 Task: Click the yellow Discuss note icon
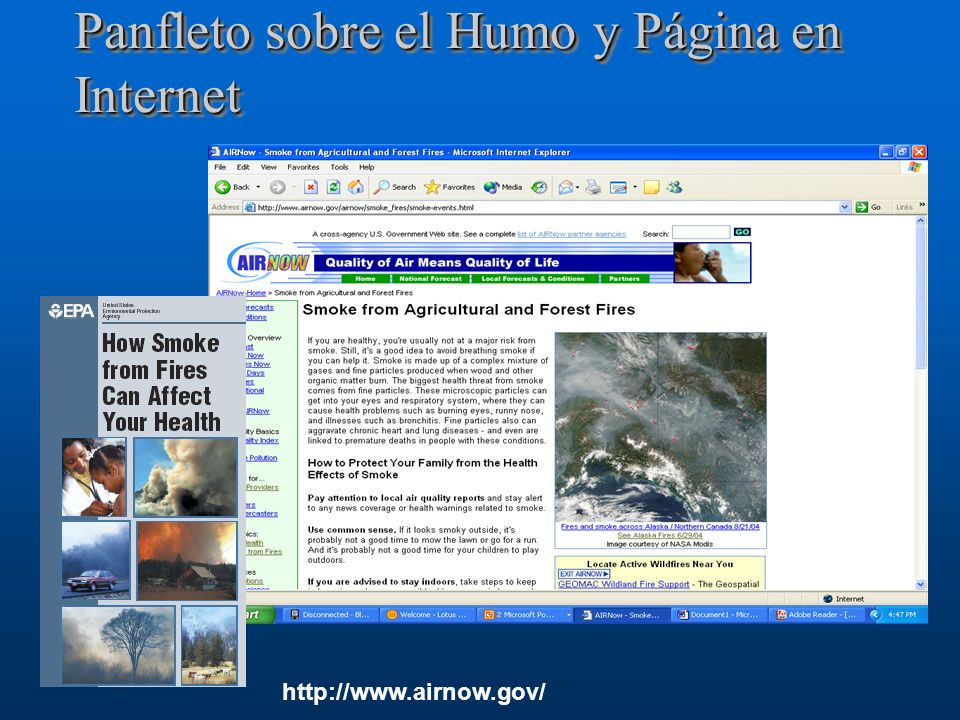point(651,187)
